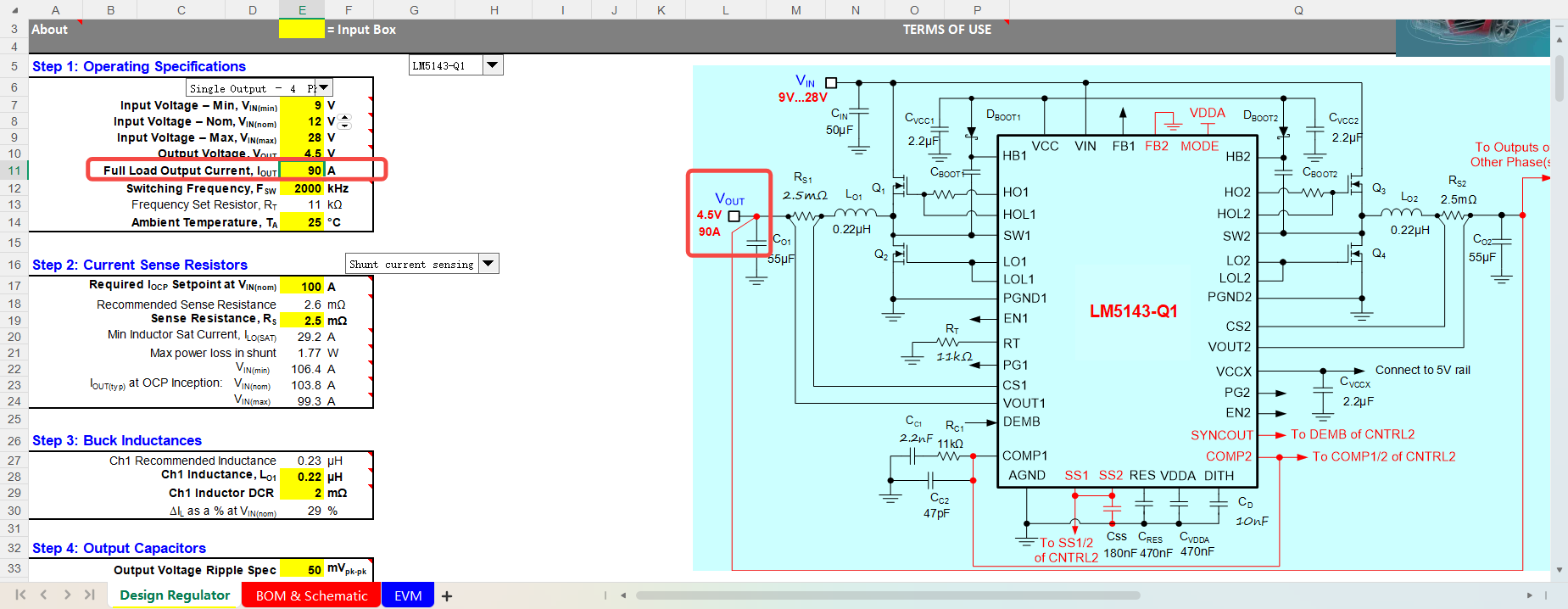Switch to the Design Regulator tab
Image resolution: width=1568 pixels, height=609 pixels.
(175, 595)
